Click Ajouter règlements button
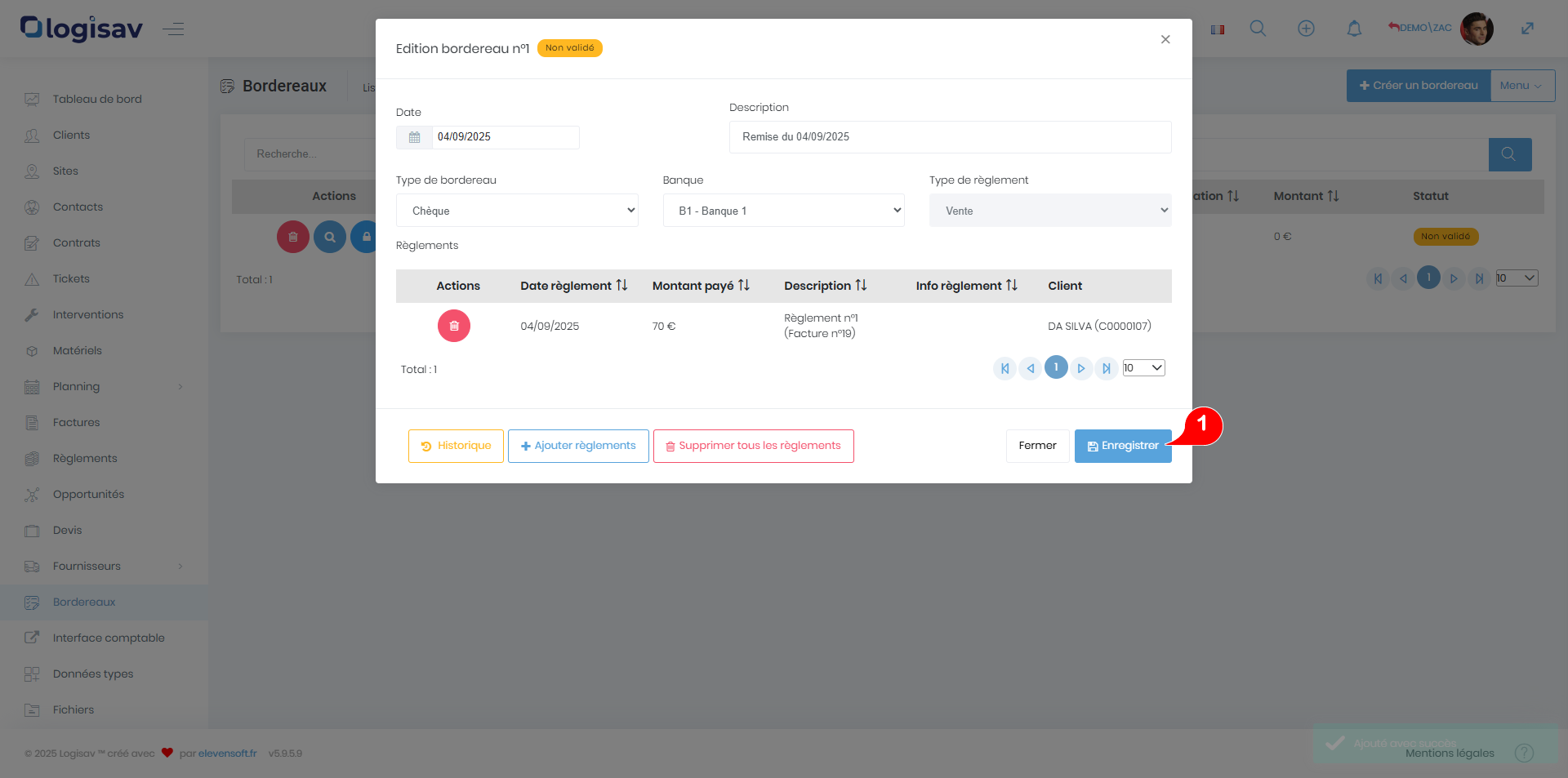 pyautogui.click(x=578, y=446)
